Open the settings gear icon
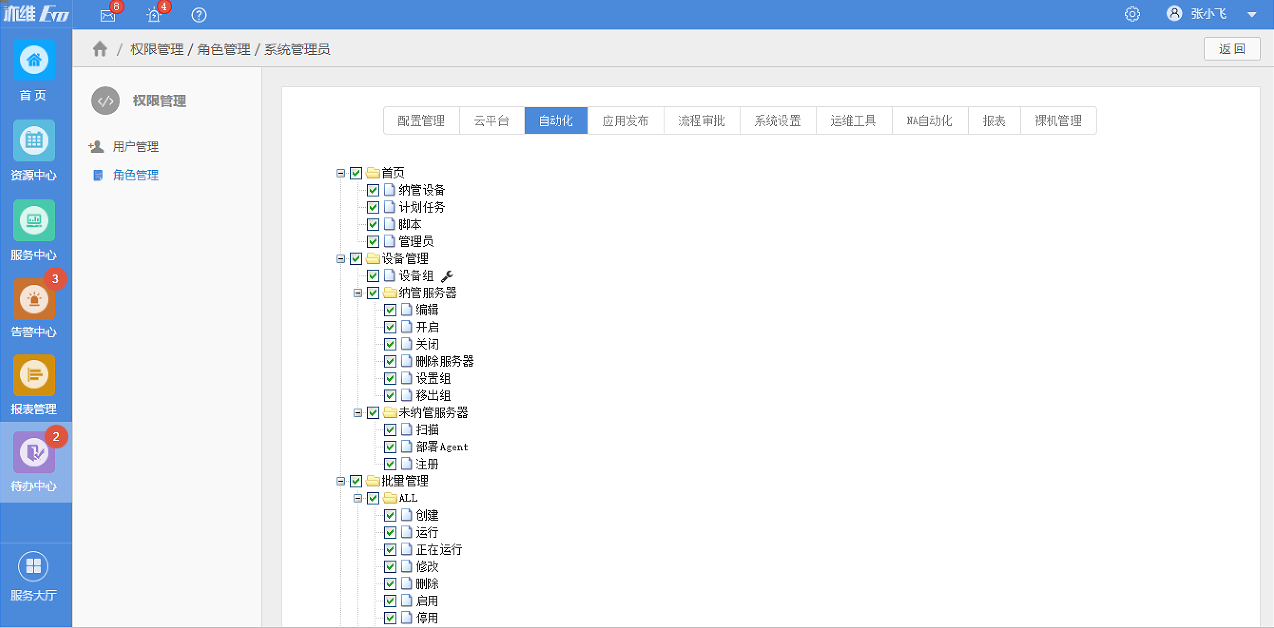The width and height of the screenshot is (1274, 628). (x=1132, y=14)
